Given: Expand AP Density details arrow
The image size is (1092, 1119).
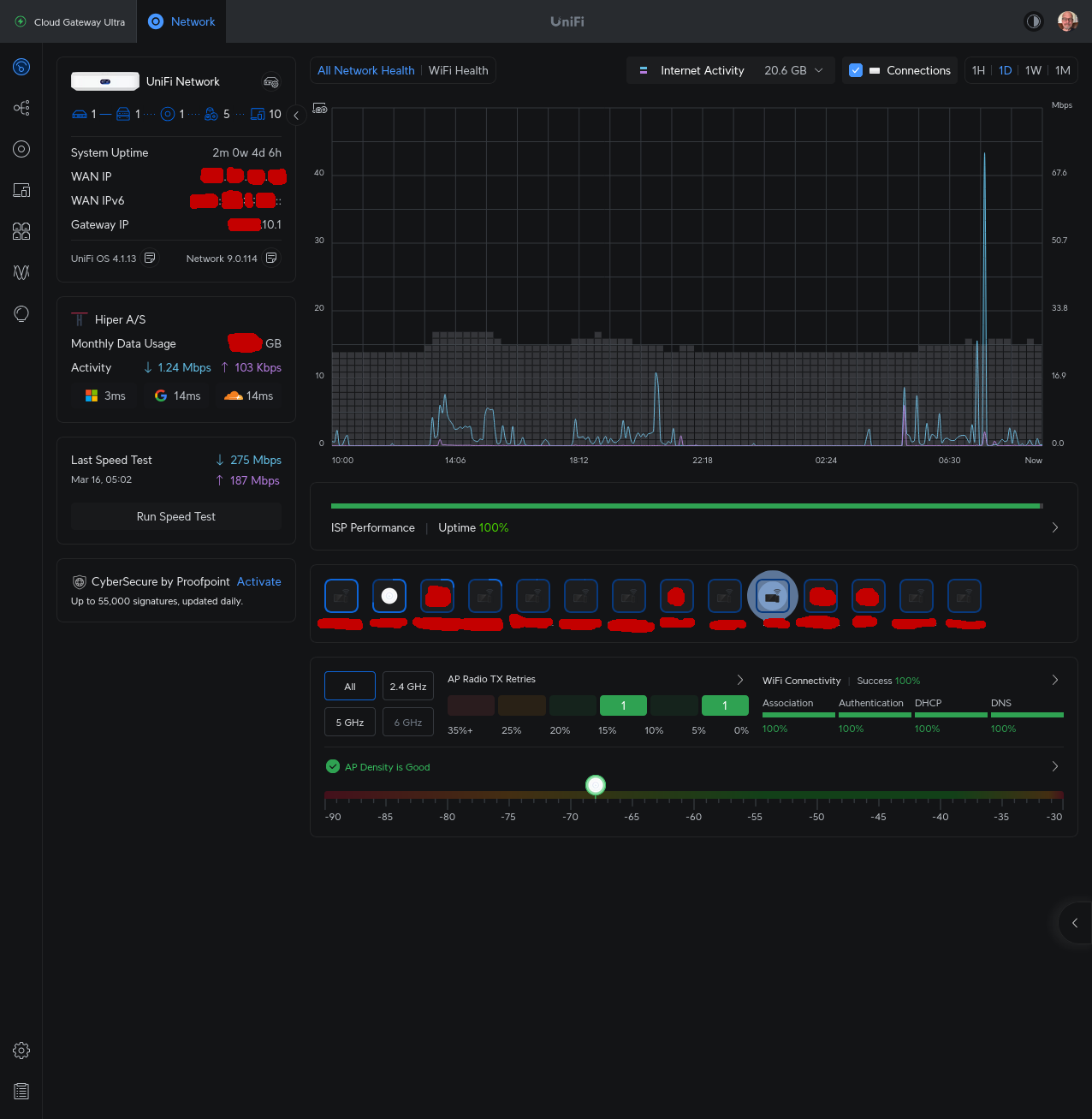Looking at the screenshot, I should tap(1055, 766).
